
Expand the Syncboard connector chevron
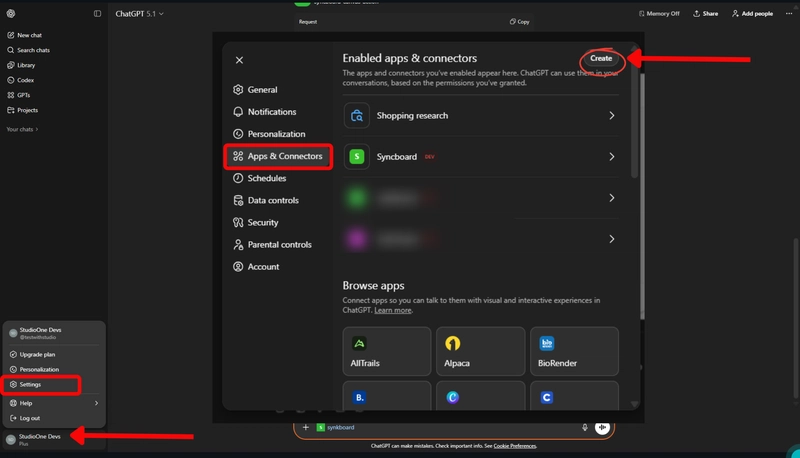(611, 157)
